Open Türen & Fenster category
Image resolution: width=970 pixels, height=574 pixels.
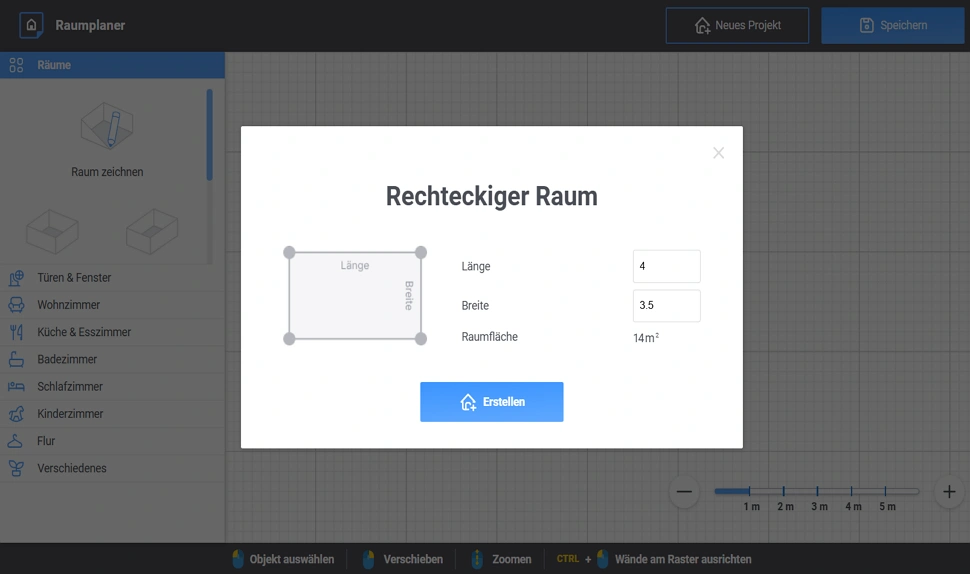point(112,278)
